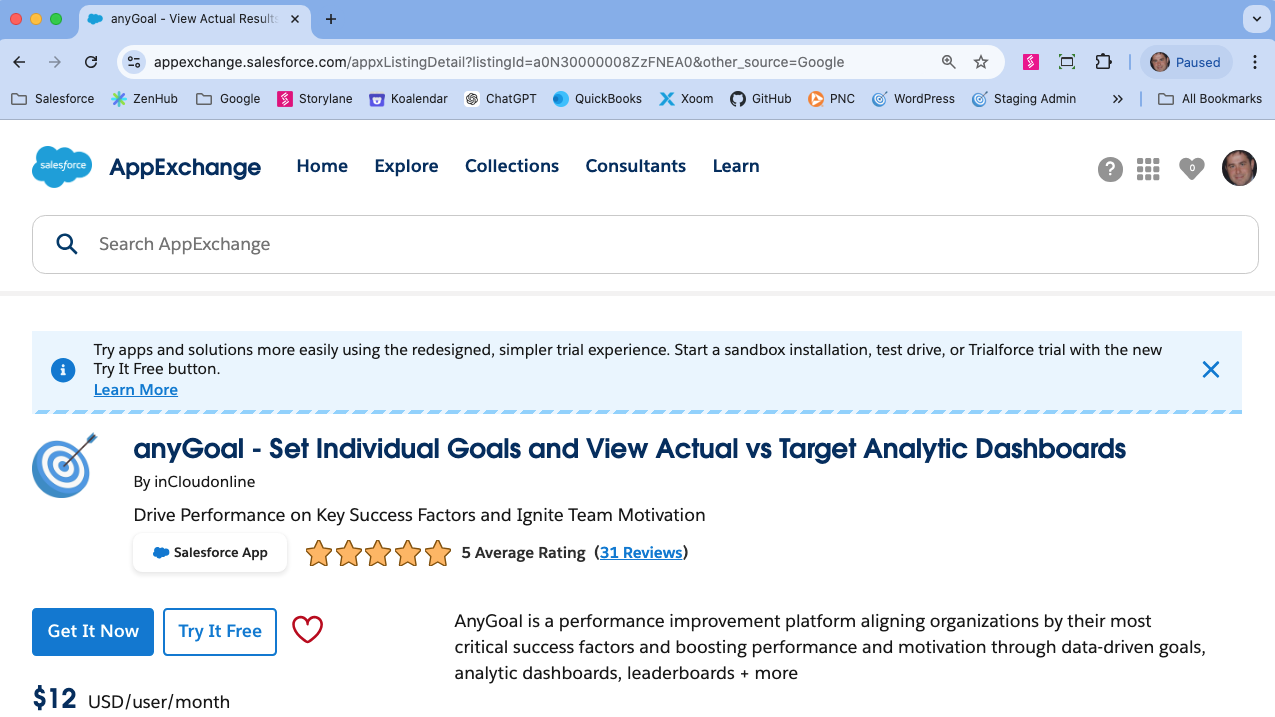This screenshot has width=1275, height=717.
Task: Click the AppExchange help question mark icon
Action: coord(1110,169)
